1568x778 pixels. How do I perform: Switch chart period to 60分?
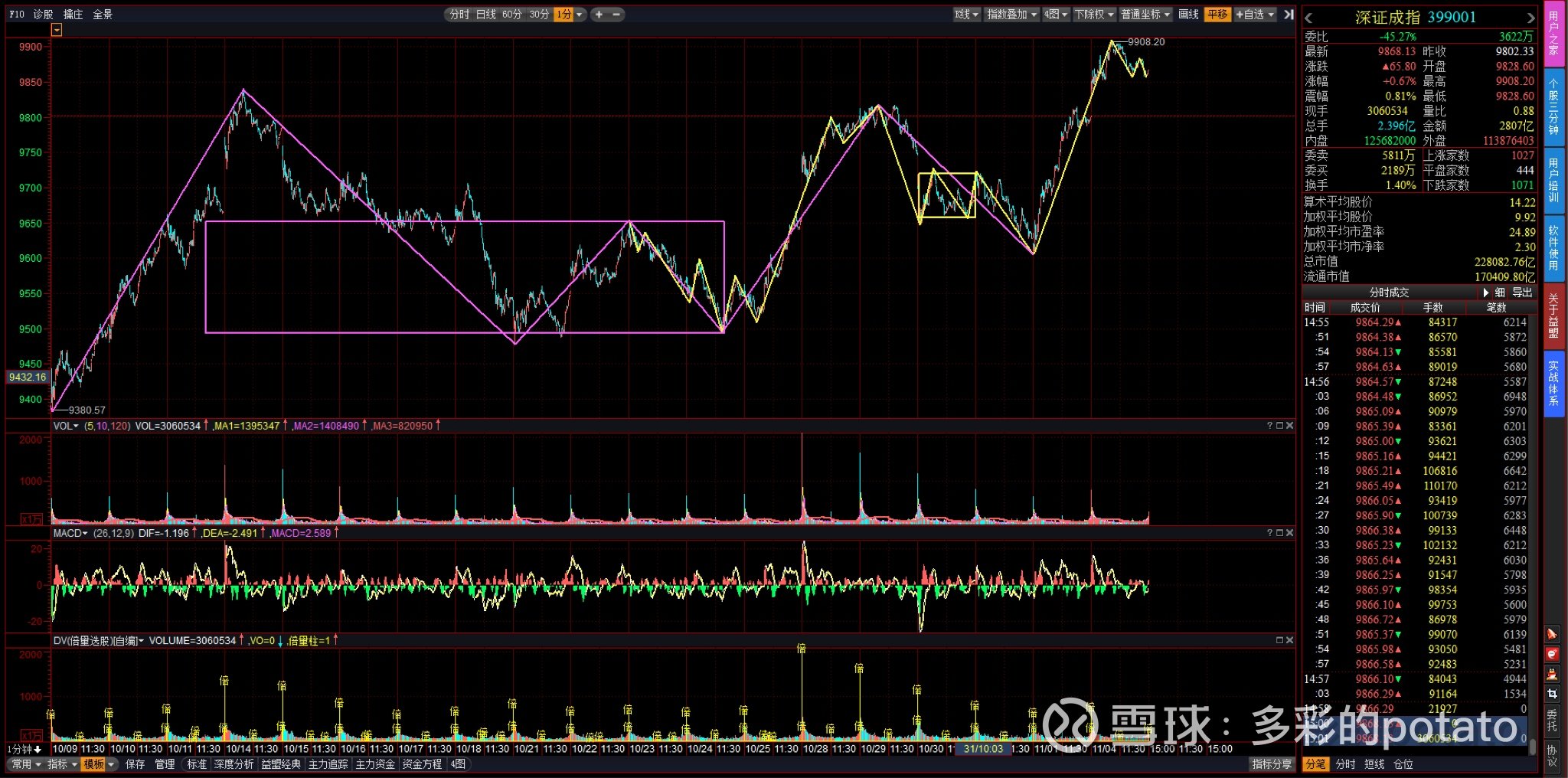click(512, 15)
